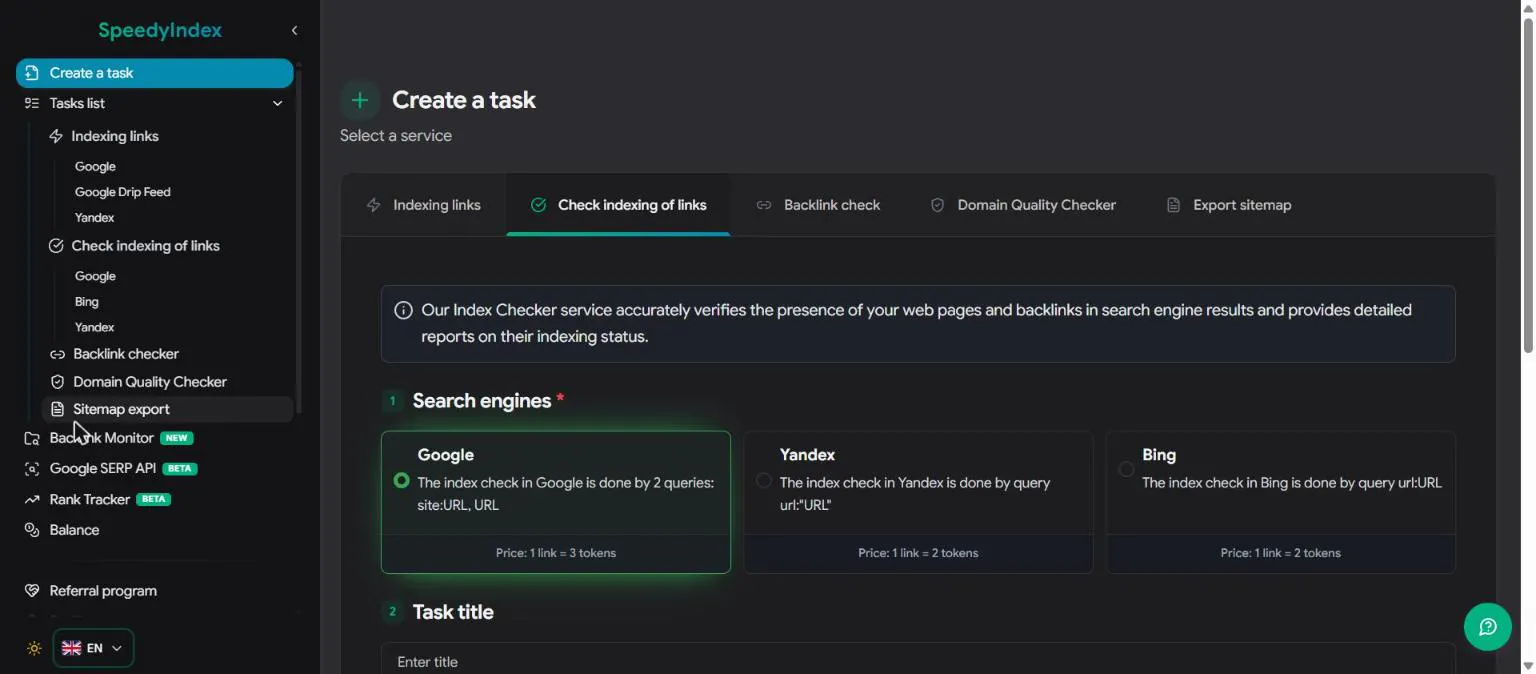Click the shield icon on Domain Quality Checker tab
The width and height of the screenshot is (1536, 674).
(937, 205)
